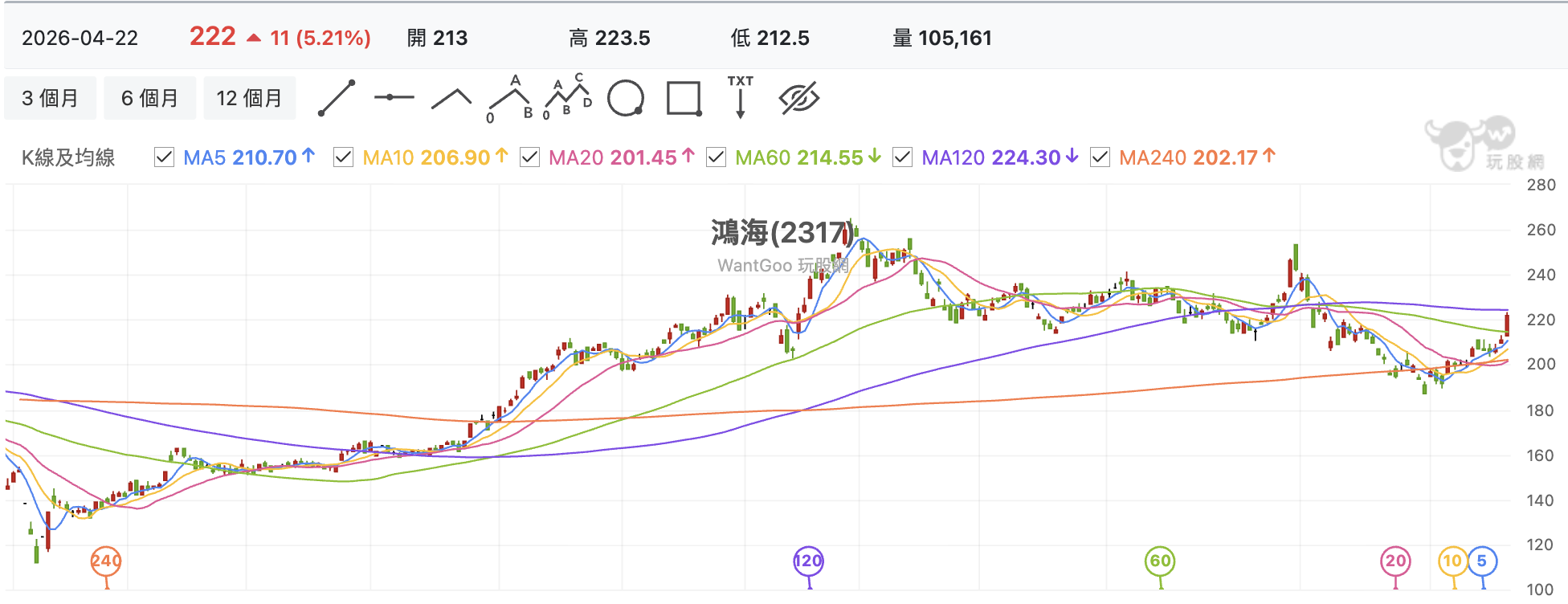The width and height of the screenshot is (1568, 604).
Task: Switch chart range to 12 個月
Action: click(250, 98)
